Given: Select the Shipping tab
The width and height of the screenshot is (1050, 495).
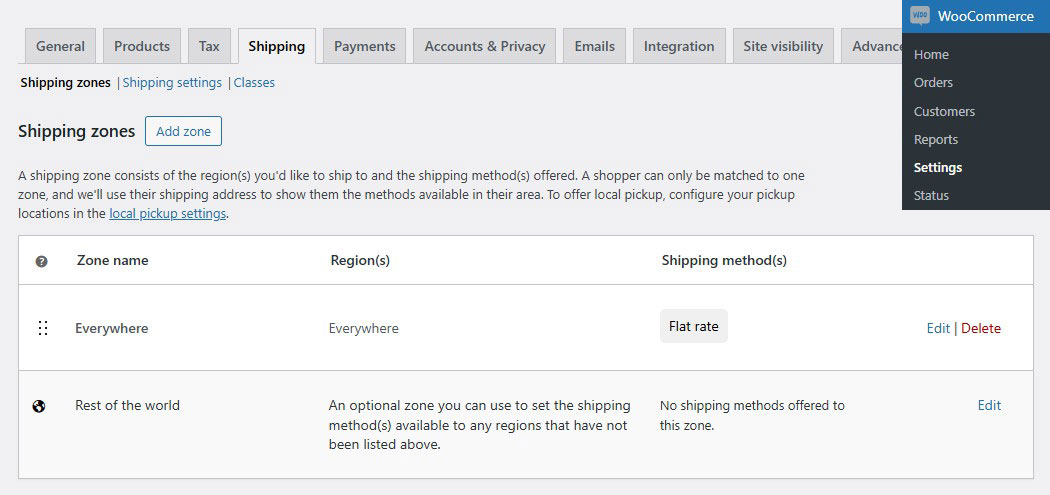Looking at the screenshot, I should (x=277, y=46).
